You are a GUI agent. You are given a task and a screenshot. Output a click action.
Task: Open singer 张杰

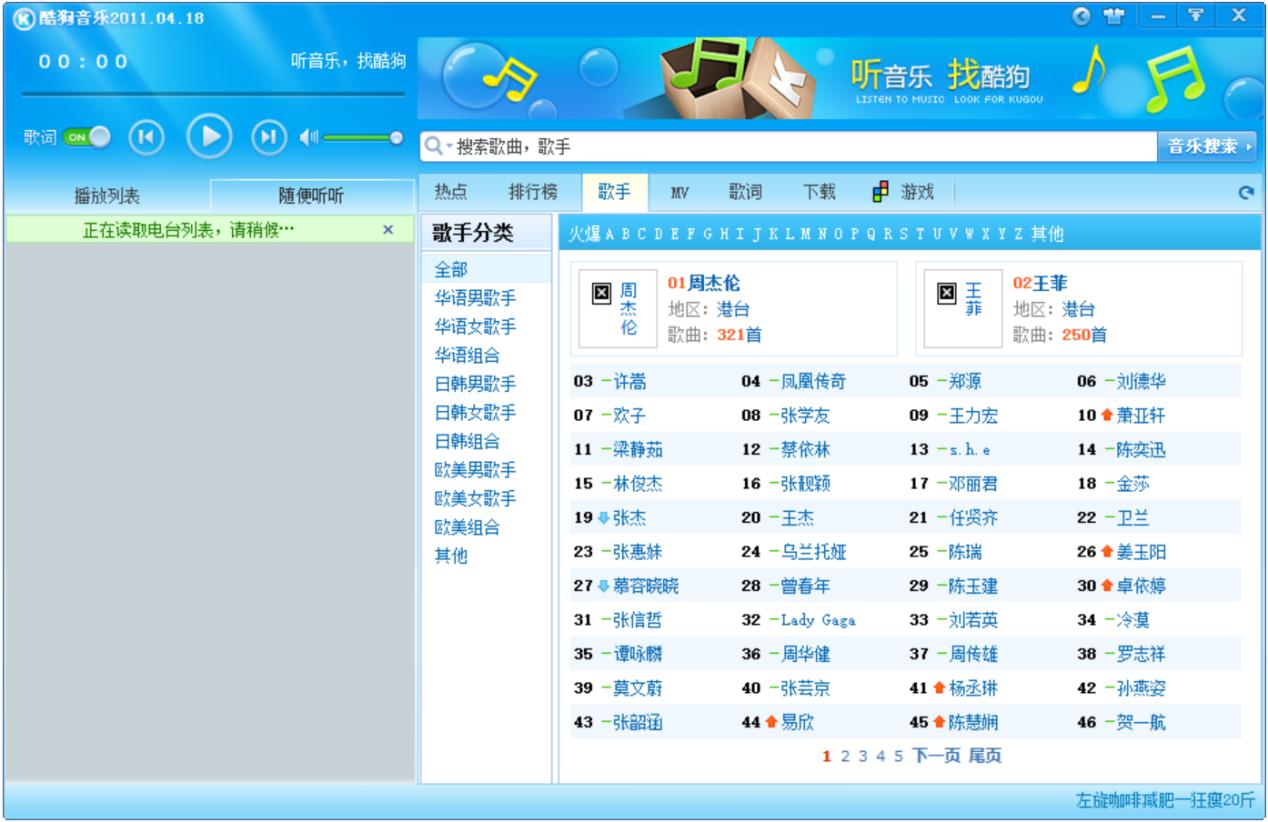tap(629, 517)
